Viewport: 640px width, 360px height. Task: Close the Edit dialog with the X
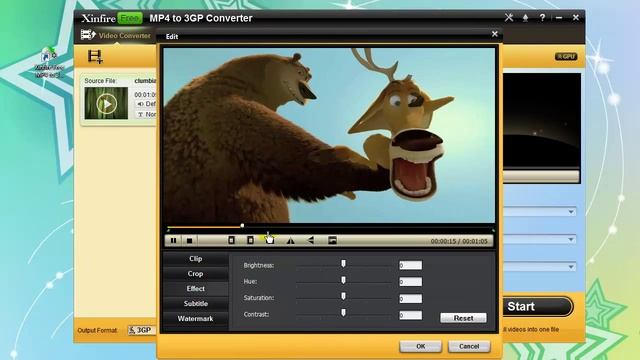click(495, 34)
